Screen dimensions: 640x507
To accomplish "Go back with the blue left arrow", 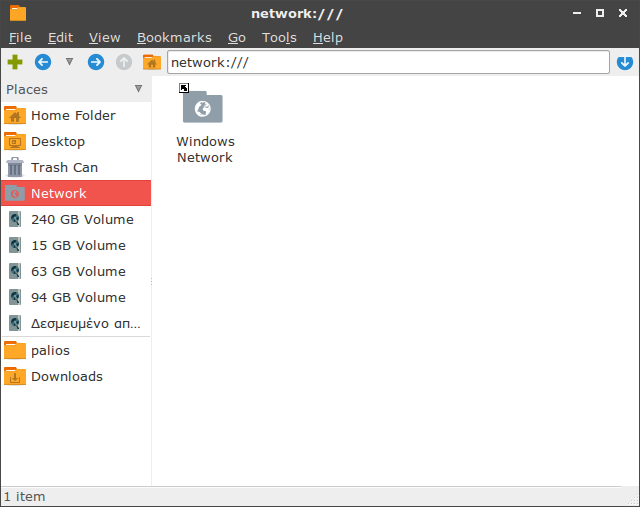I will coord(43,62).
